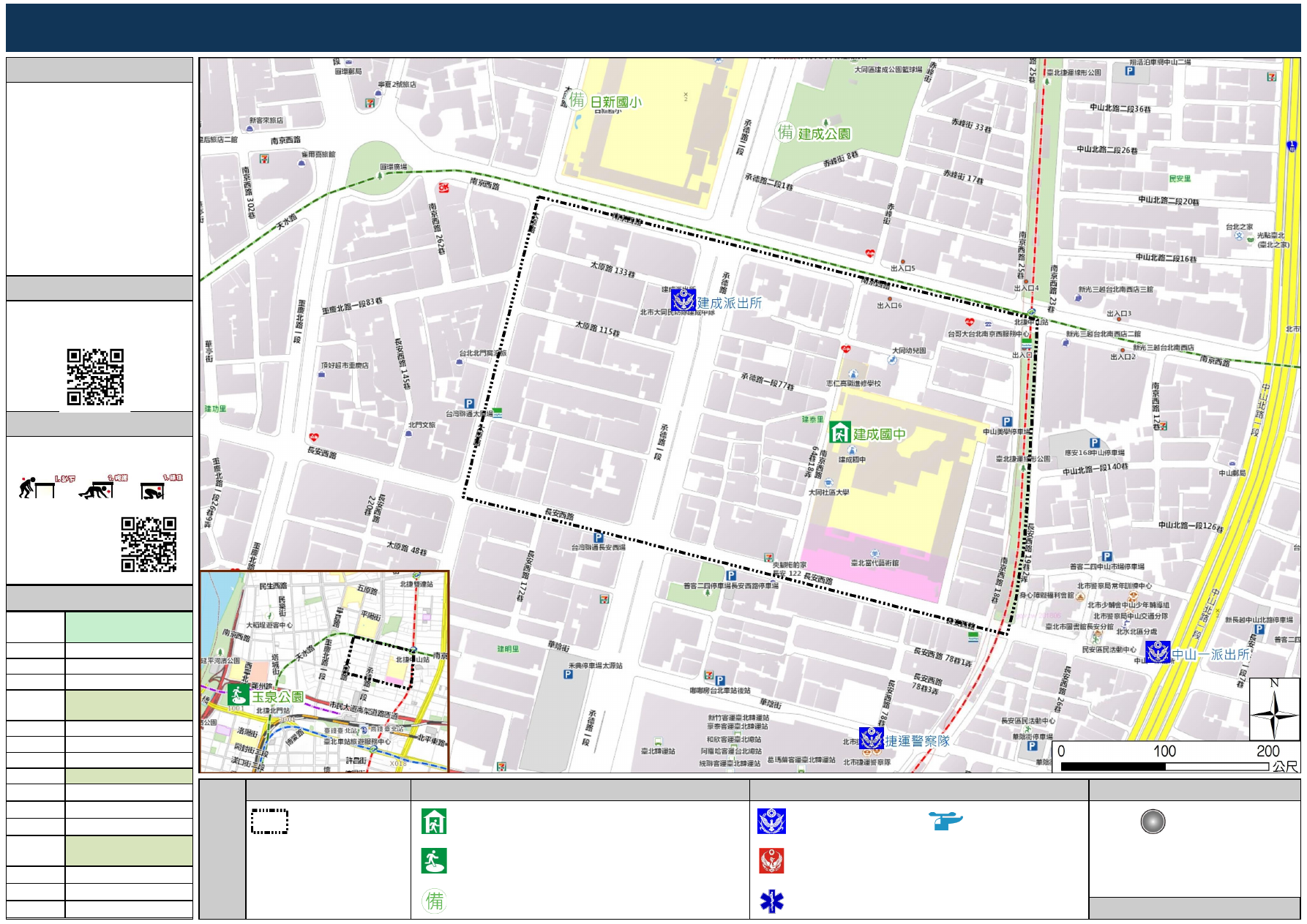Click the parking P icon at 普客二四中山市場停車場
The width and height of the screenshot is (1307, 924).
coord(1106,557)
